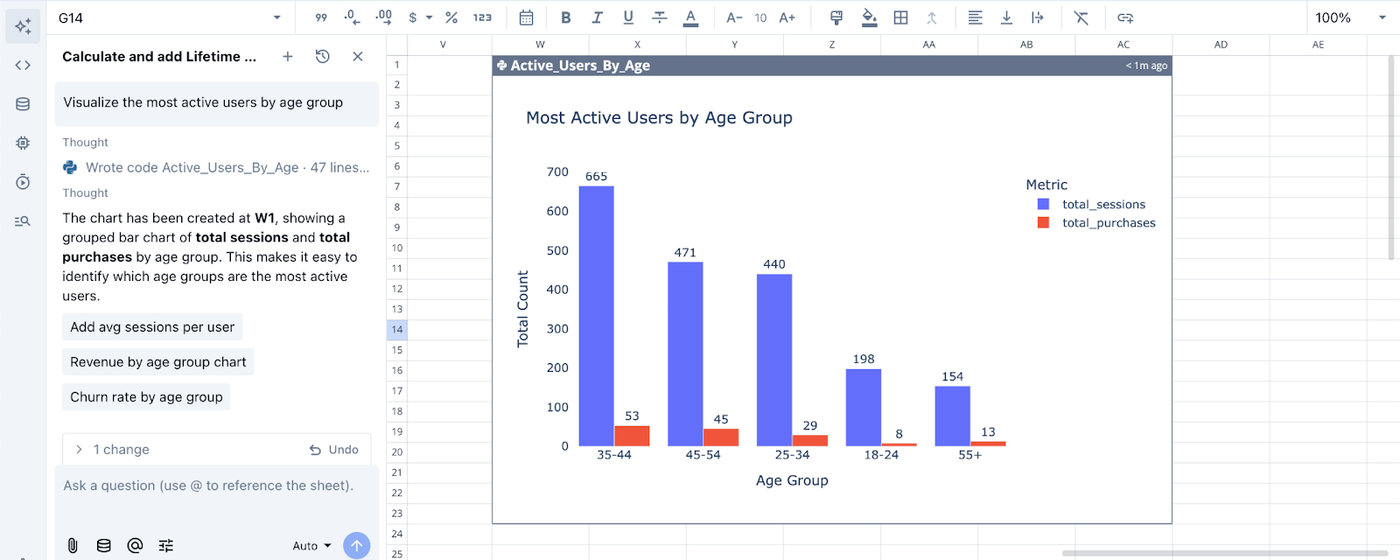Viewport: 1400px width, 560px height.
Task: Click the database icon below chat input
Action: [103, 546]
